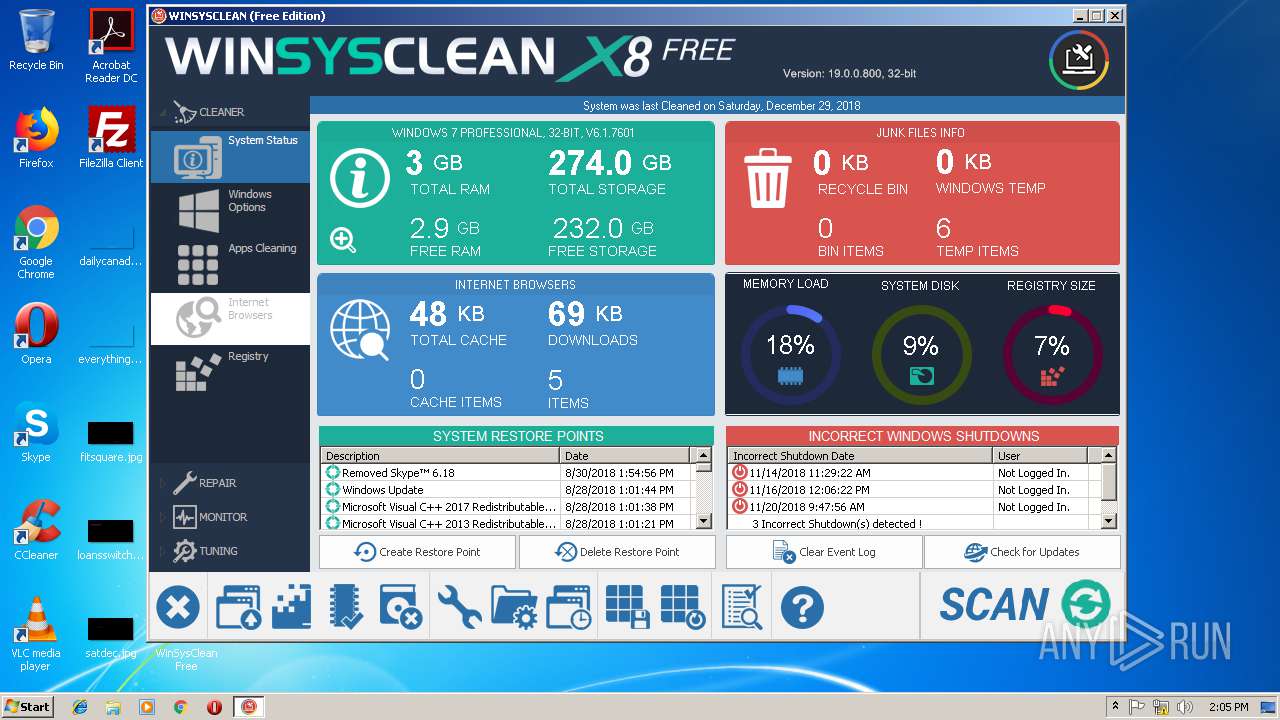
Task: Open the question mark help icon
Action: pyautogui.click(x=802, y=607)
